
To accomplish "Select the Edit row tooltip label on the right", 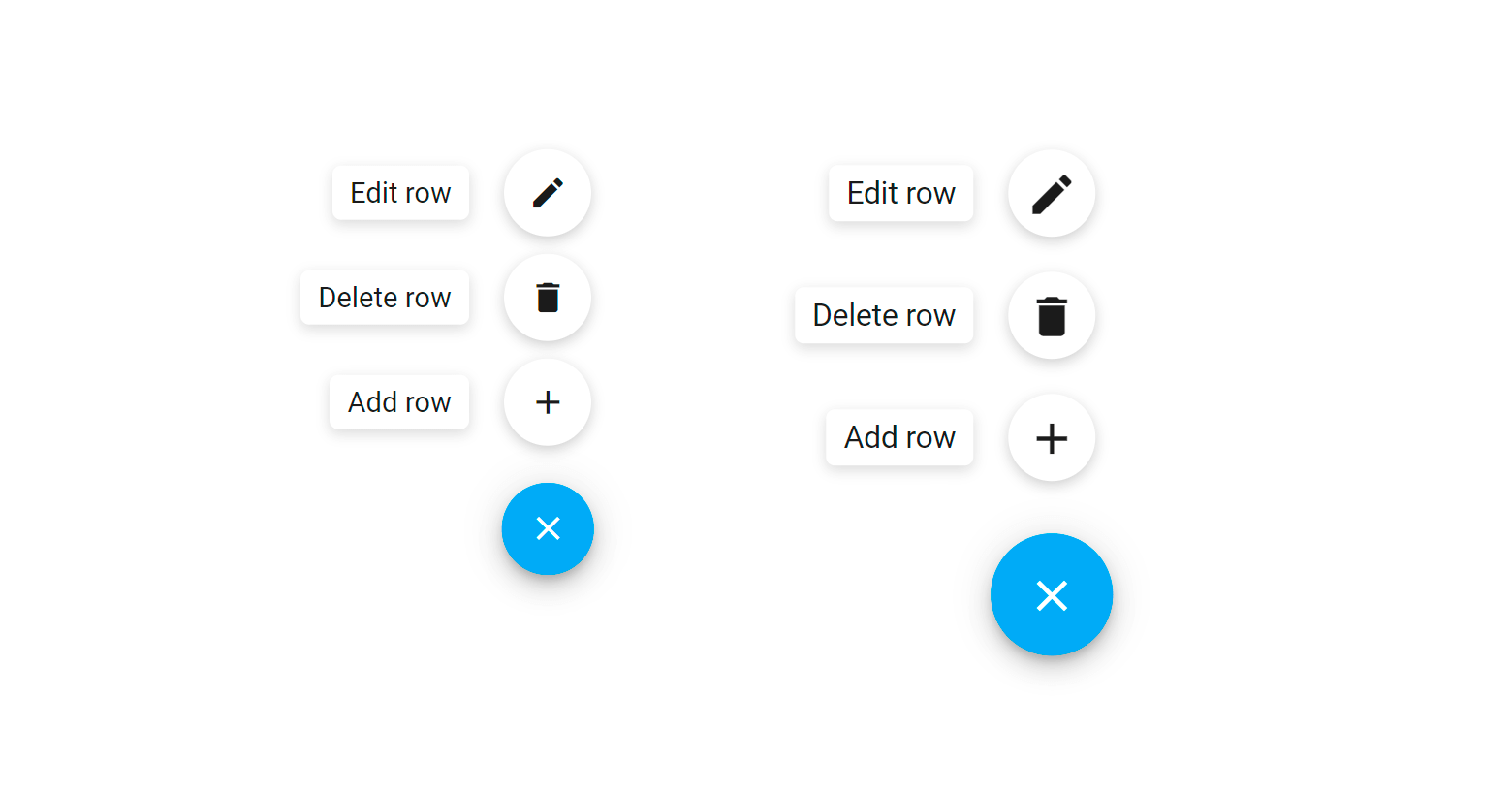I will point(900,193).
